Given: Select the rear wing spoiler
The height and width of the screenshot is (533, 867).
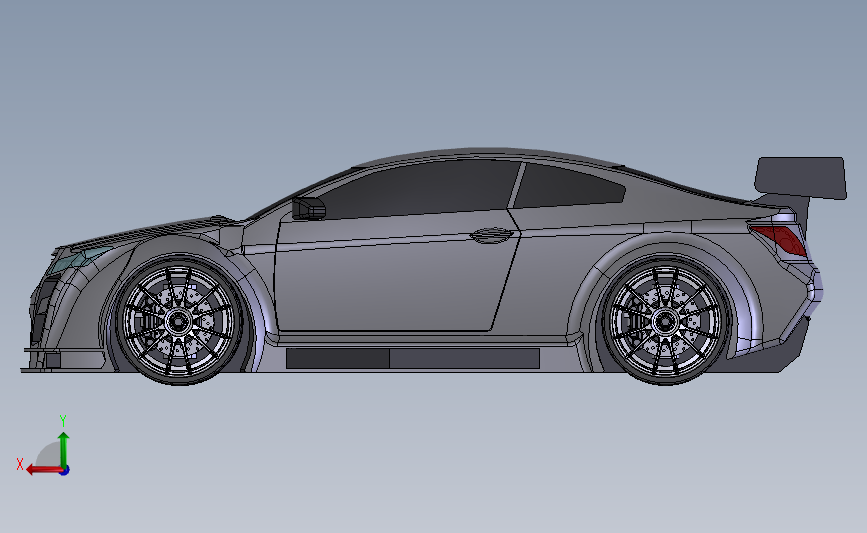Looking at the screenshot, I should point(801,178).
